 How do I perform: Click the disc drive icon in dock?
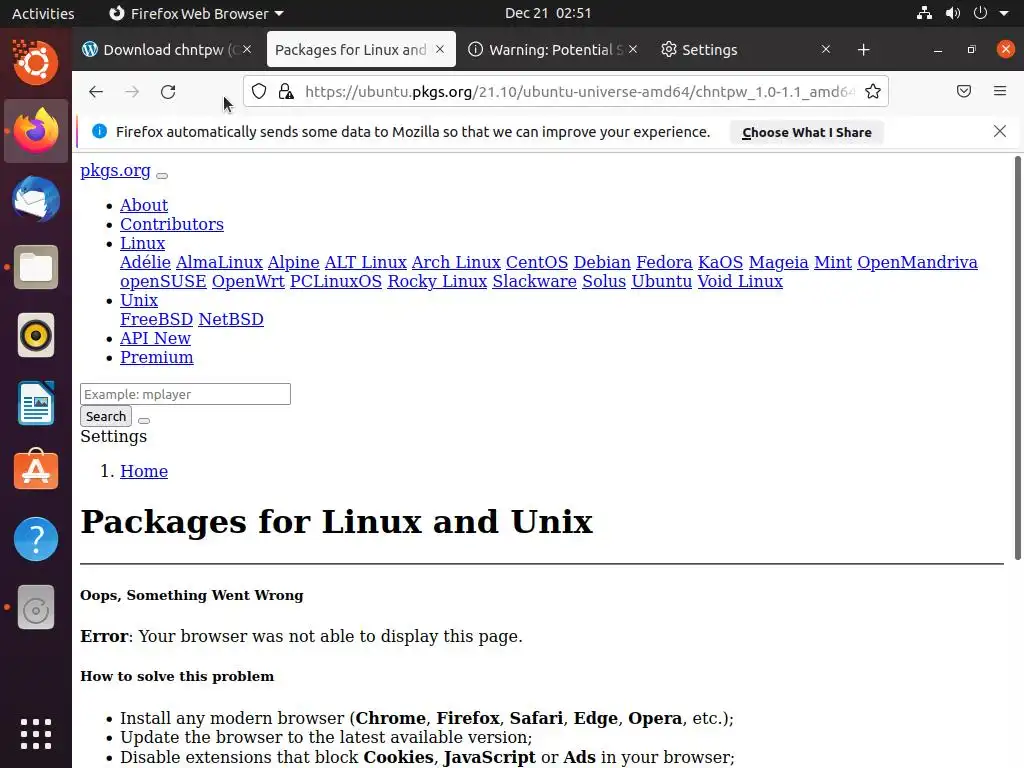(36, 607)
